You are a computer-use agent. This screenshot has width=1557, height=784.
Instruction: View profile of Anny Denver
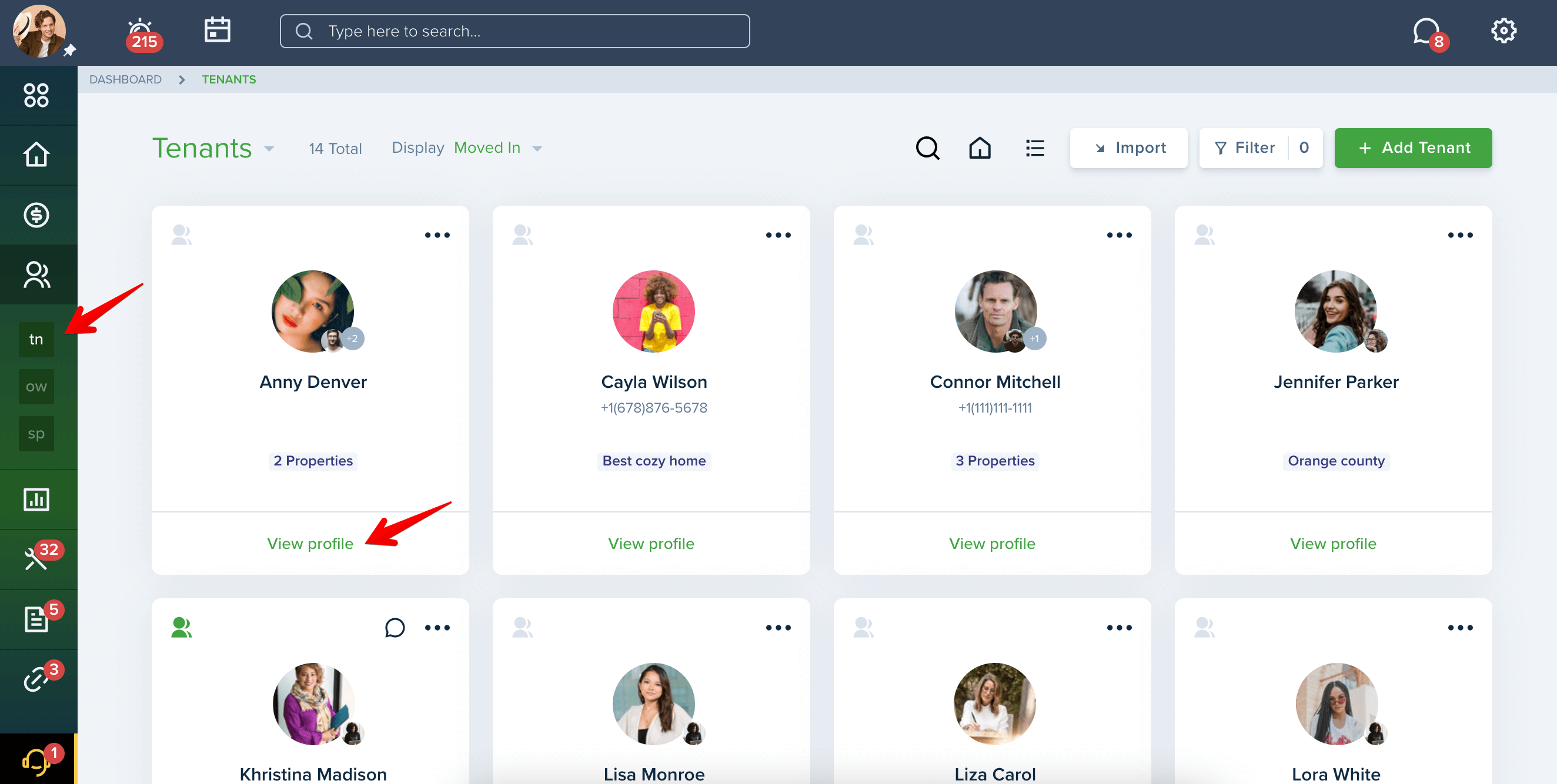click(x=310, y=544)
